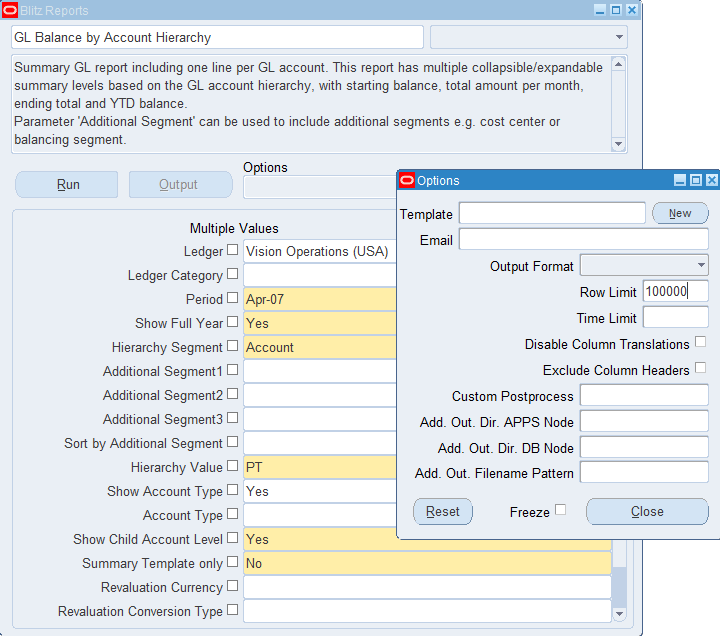Click the report description text area

click(x=311, y=104)
